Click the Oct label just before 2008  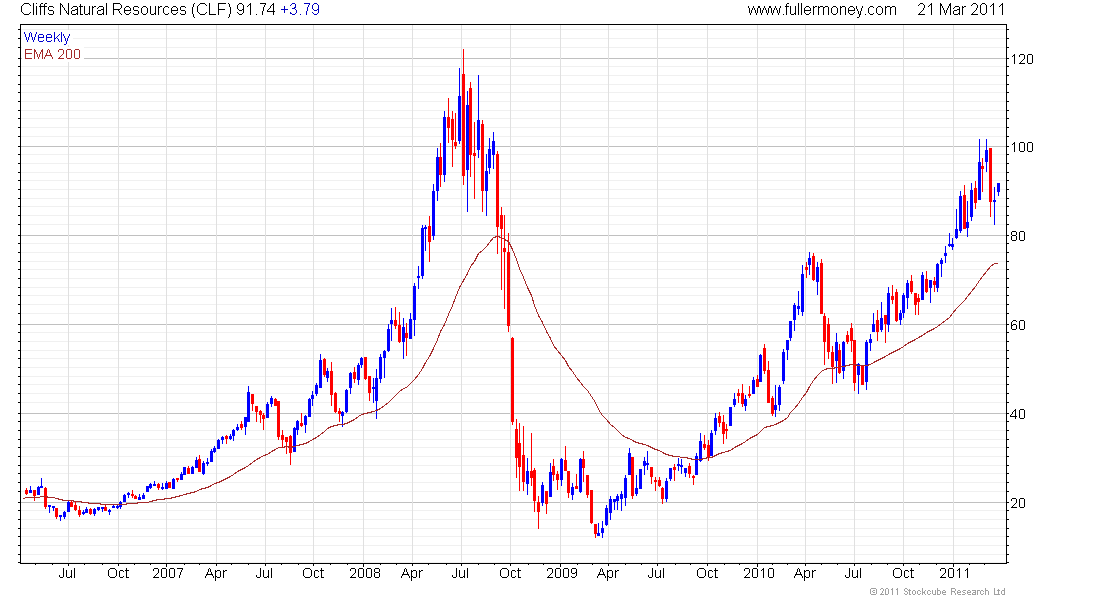click(x=313, y=573)
